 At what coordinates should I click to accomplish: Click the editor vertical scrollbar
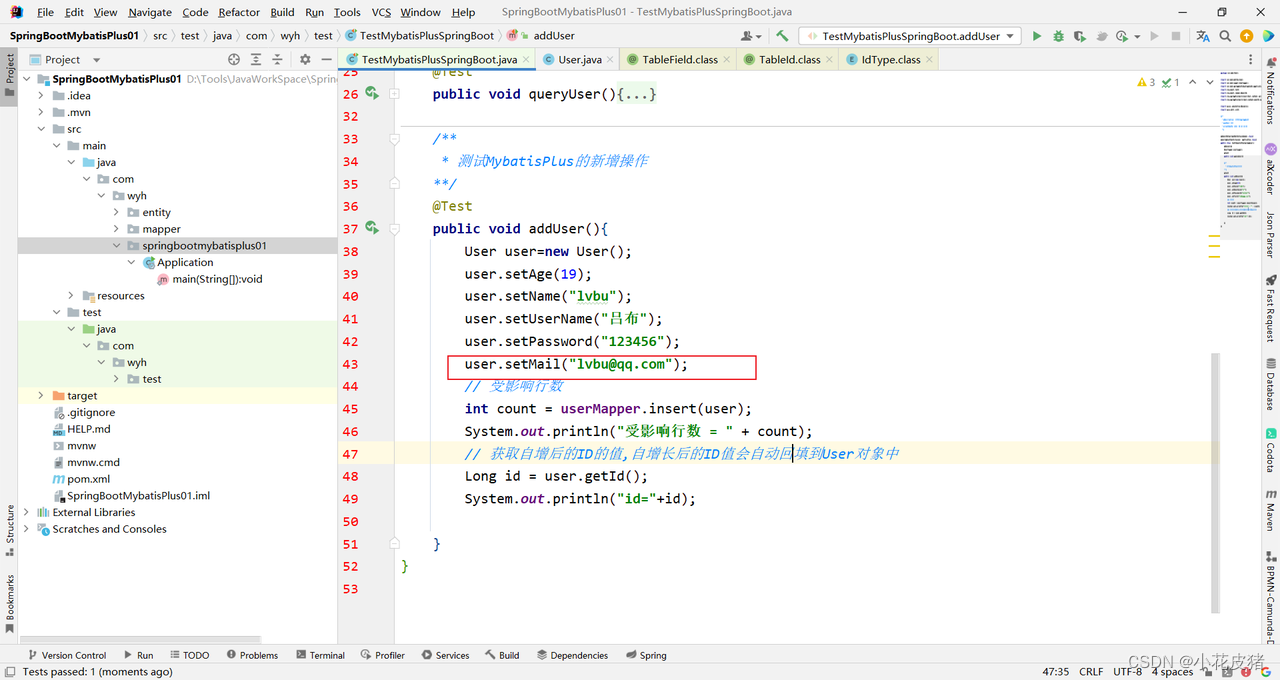tap(1215, 482)
